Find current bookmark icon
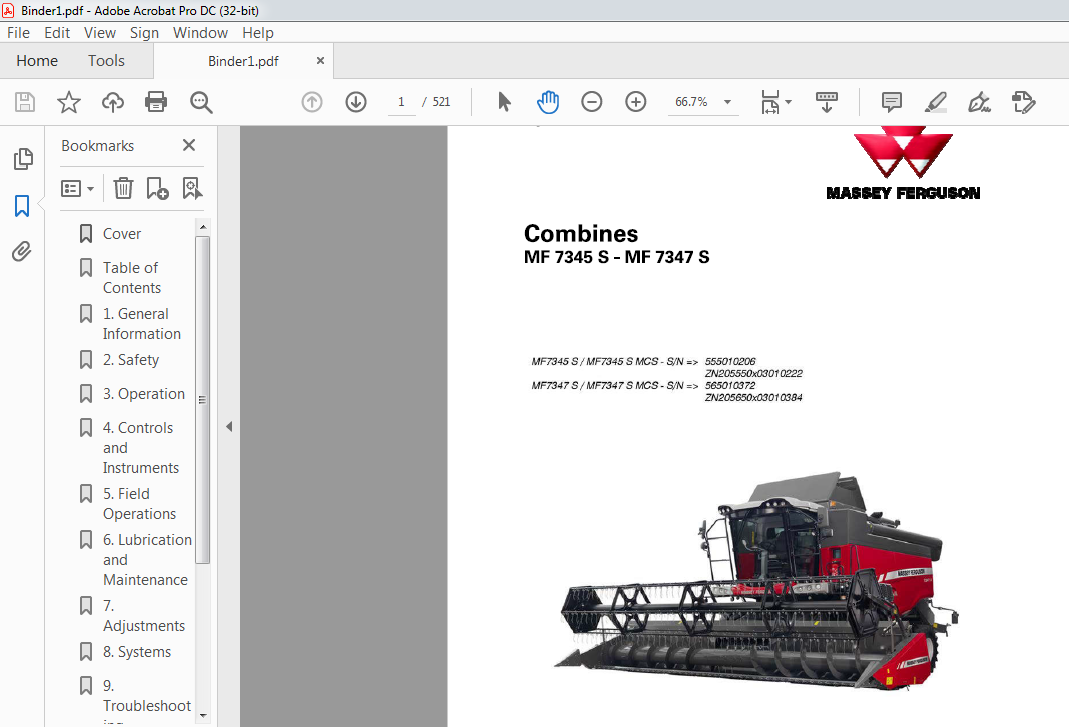Screen dimensions: 1069x727 192,188
